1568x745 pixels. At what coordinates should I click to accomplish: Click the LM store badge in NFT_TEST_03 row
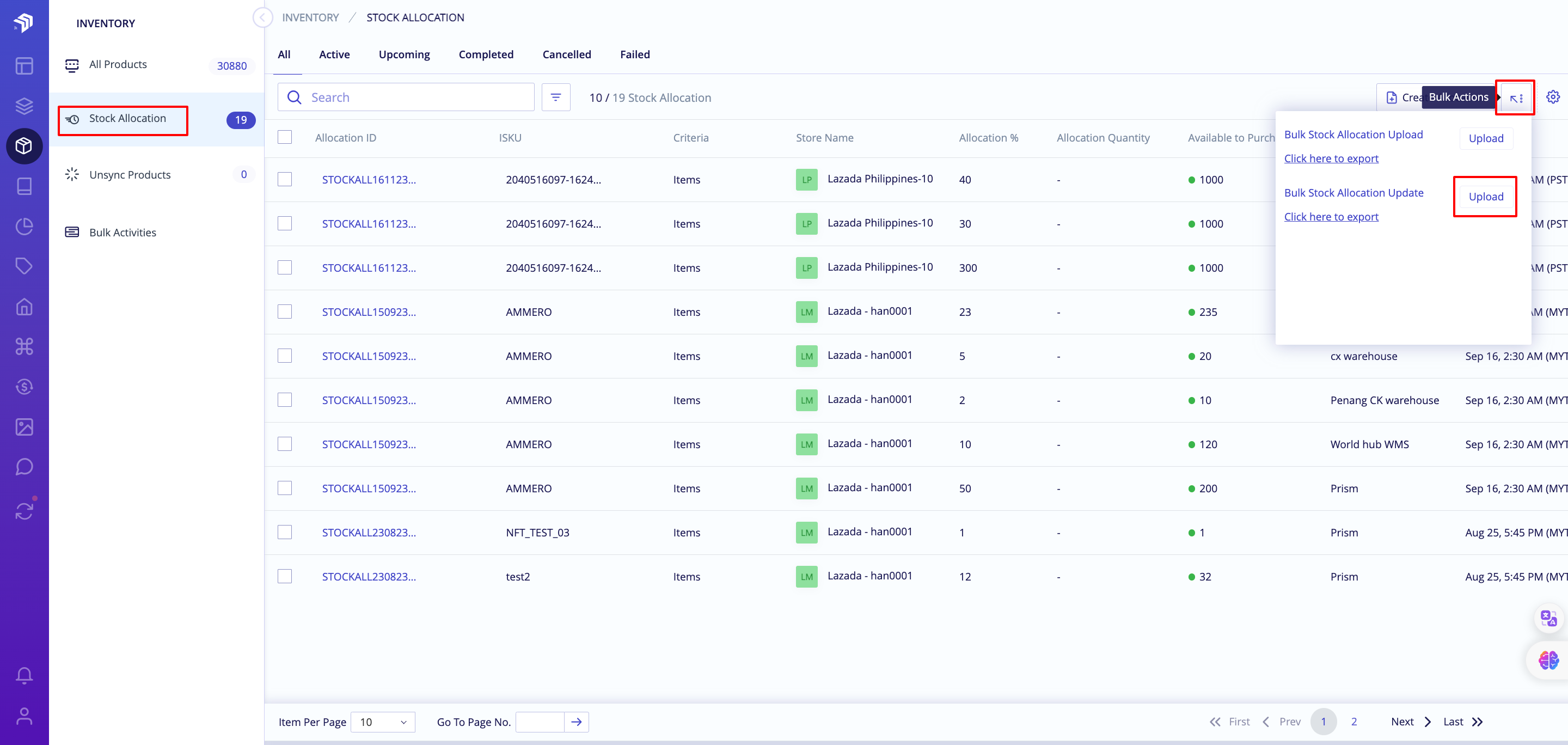coord(806,533)
